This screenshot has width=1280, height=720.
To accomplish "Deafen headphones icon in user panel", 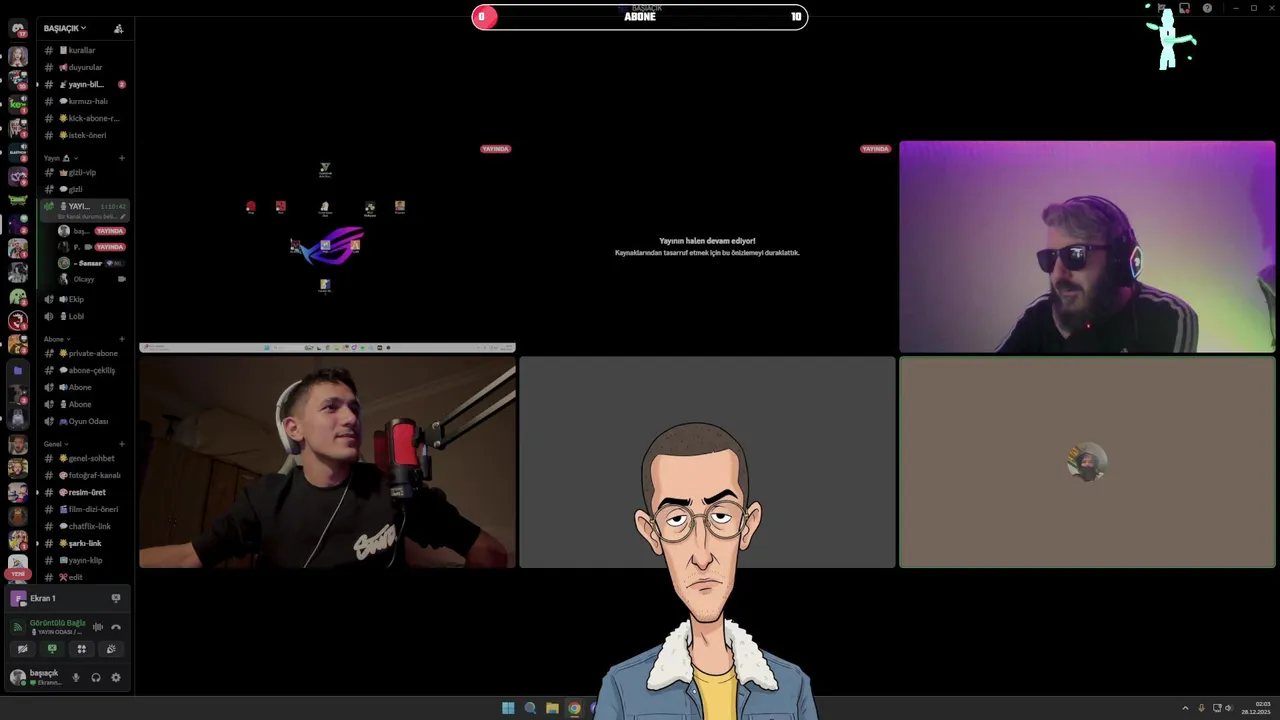I will (x=96, y=677).
